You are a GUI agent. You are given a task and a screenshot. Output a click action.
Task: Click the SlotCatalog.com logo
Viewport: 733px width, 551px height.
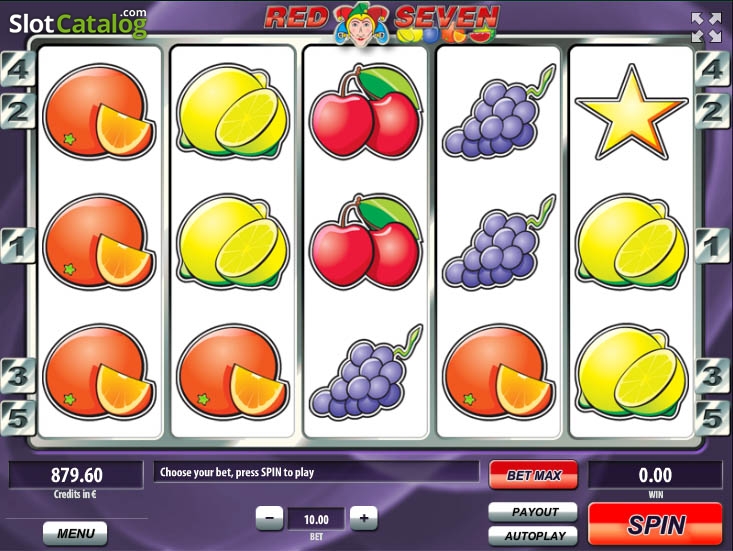pos(78,23)
